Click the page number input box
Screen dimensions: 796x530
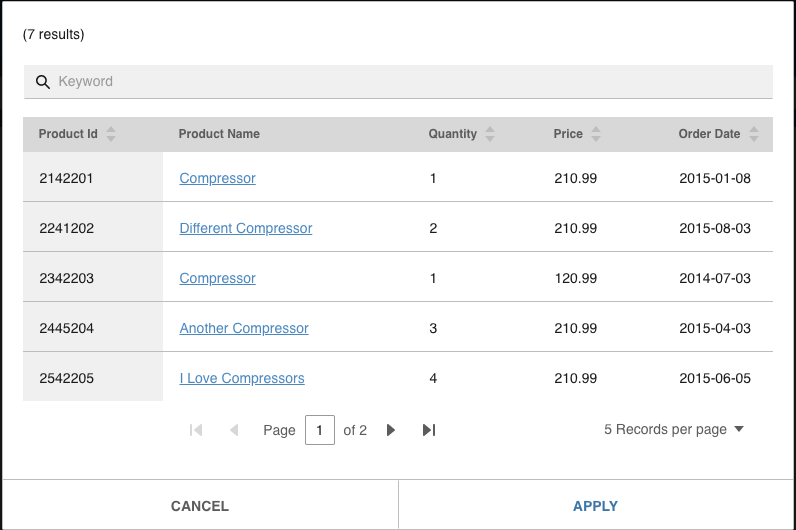click(x=320, y=430)
